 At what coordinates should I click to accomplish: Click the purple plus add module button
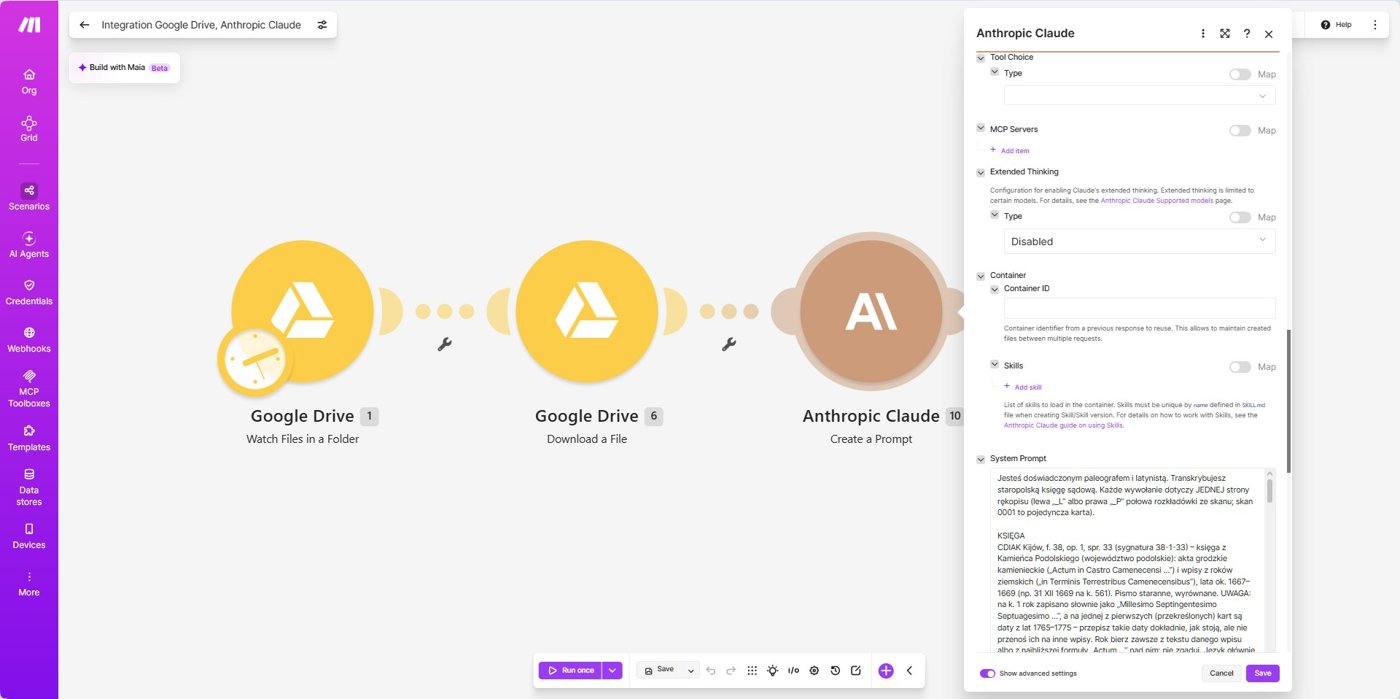[x=886, y=670]
